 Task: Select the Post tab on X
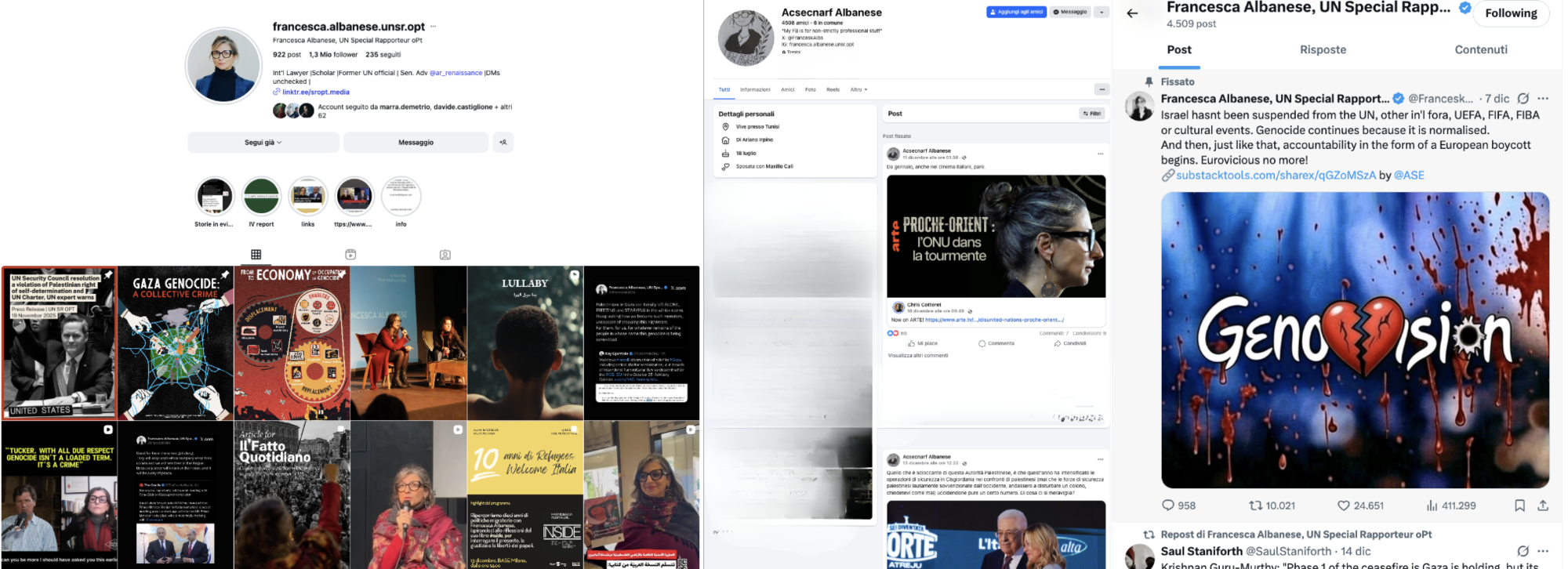click(x=1179, y=49)
